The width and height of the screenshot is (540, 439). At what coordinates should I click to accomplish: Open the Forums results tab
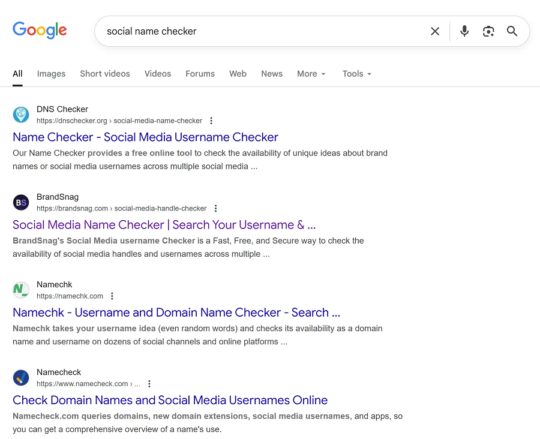pyautogui.click(x=200, y=74)
